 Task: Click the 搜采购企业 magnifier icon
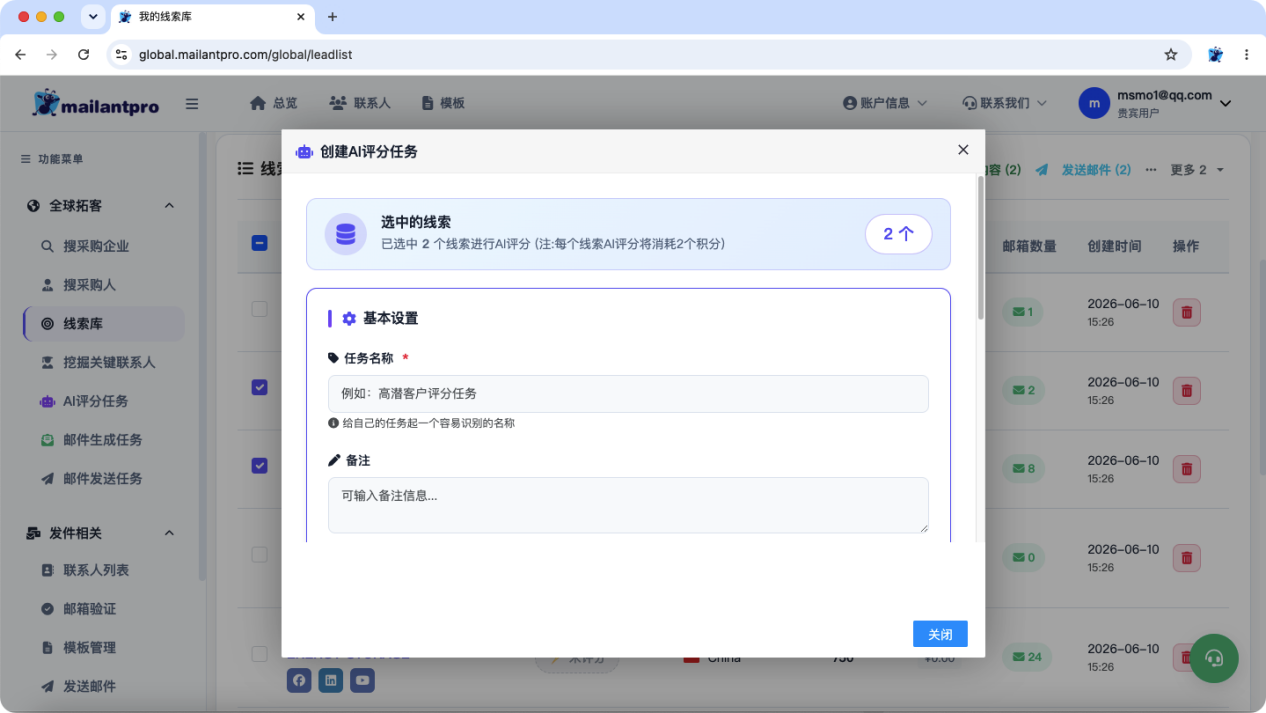point(47,246)
